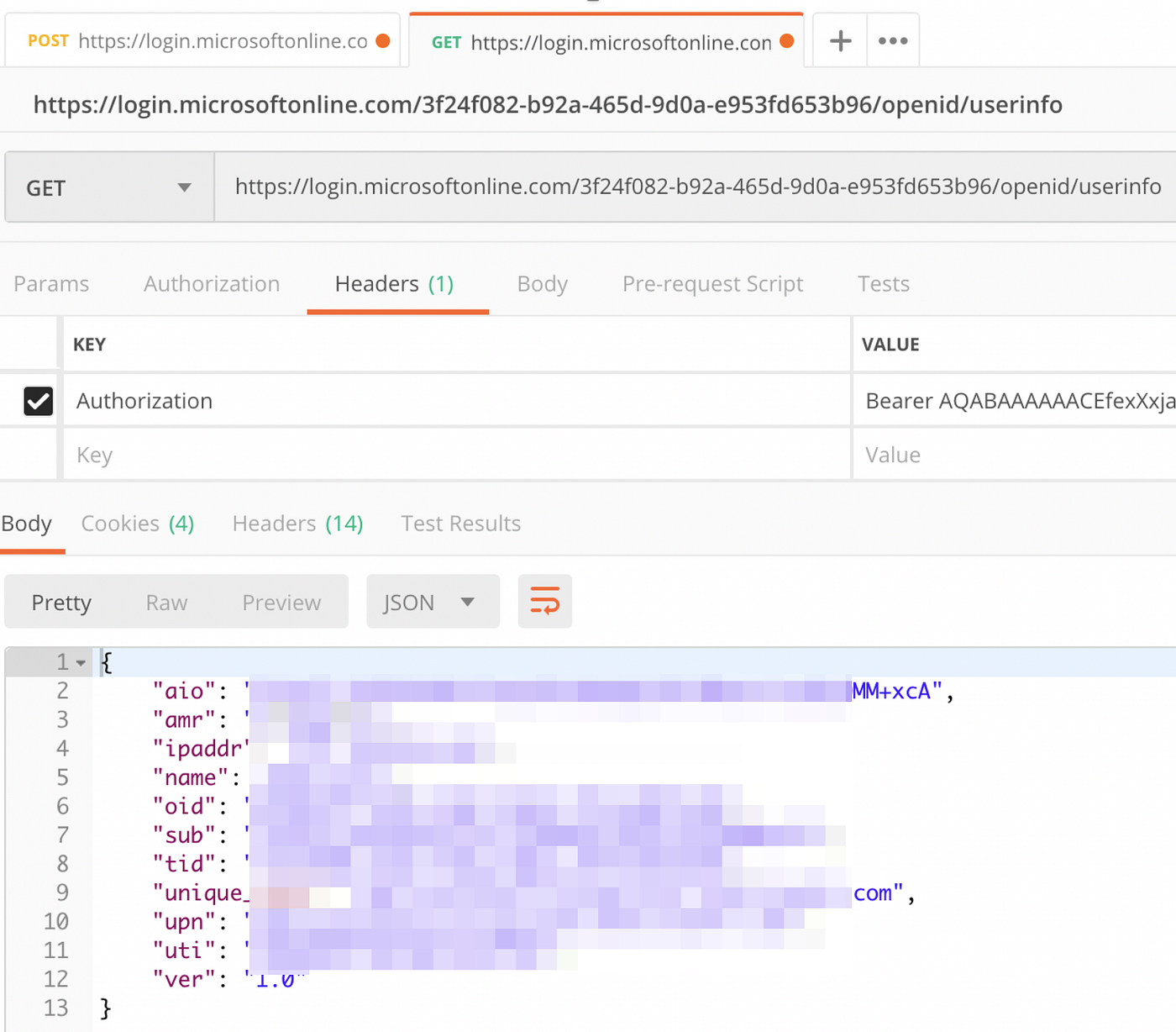Uncheck the Authorization header checkbox
Image resolution: width=1176 pixels, height=1032 pixels.
39,401
